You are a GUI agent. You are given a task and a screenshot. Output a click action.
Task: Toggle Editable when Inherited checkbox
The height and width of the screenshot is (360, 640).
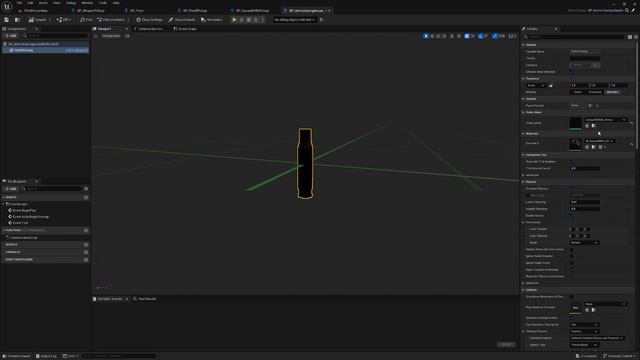[572, 72]
